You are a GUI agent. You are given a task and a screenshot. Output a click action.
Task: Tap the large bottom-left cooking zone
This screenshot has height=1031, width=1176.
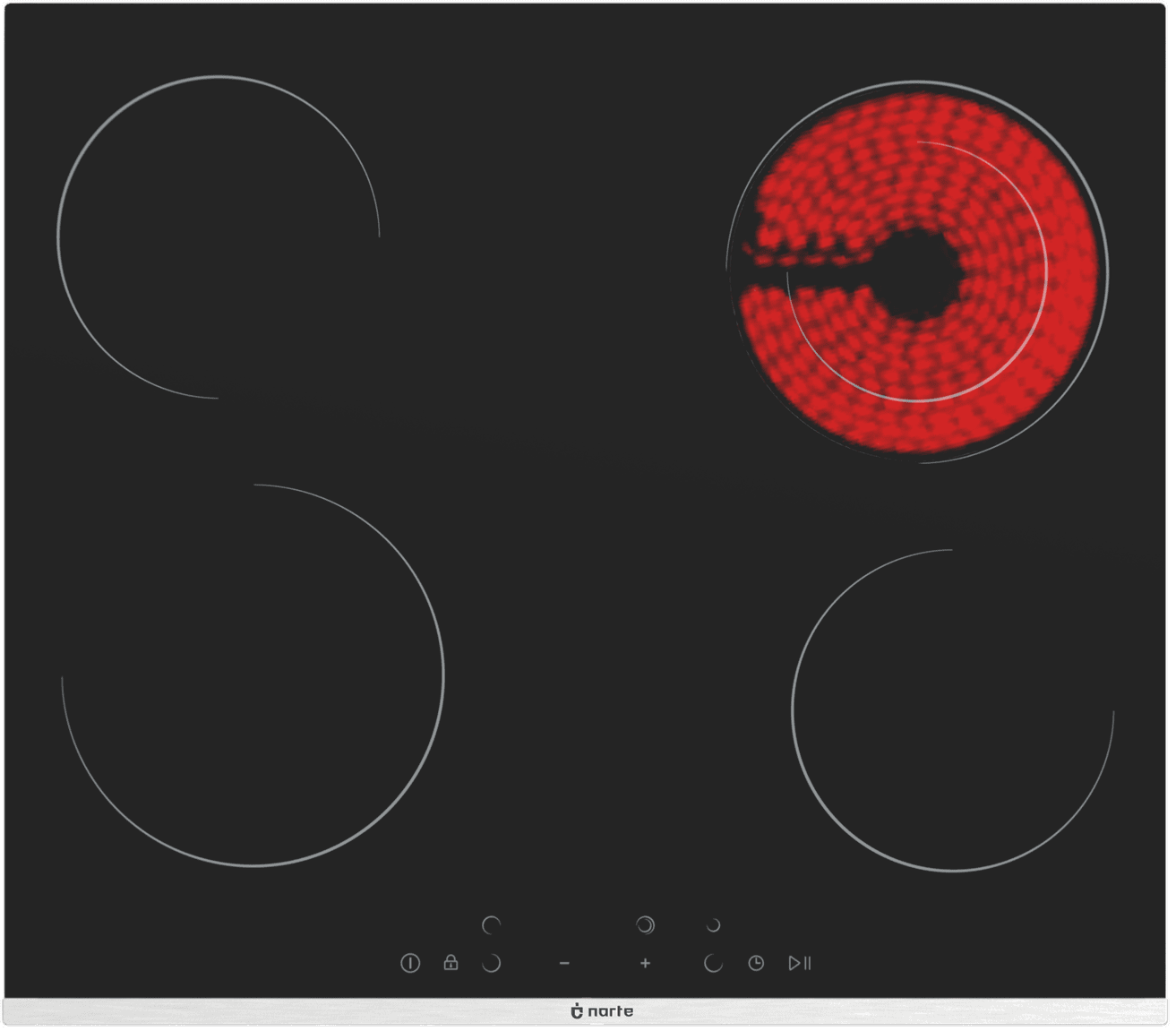[253, 675]
